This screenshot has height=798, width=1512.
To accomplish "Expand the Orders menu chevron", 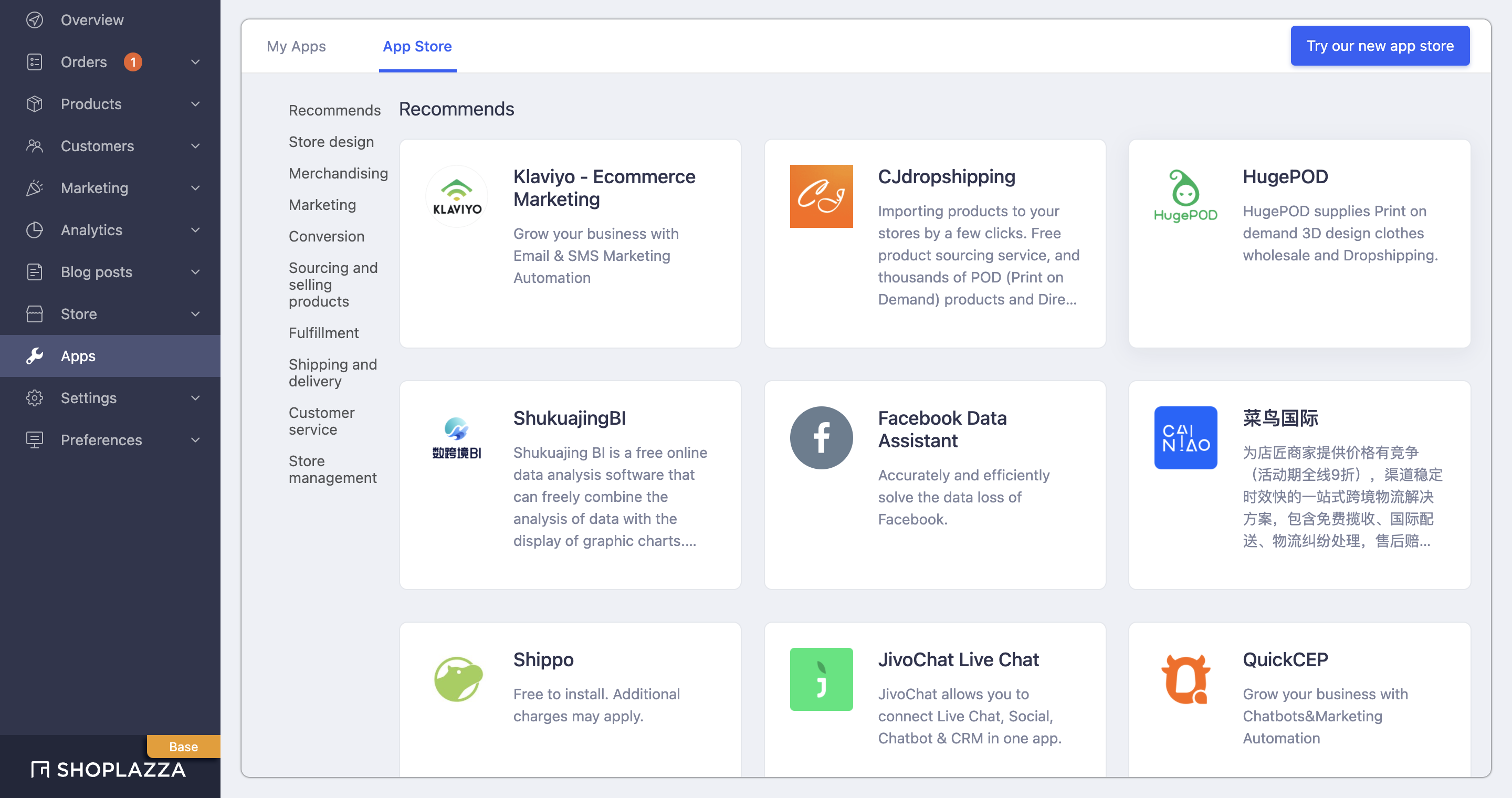I will (195, 62).
